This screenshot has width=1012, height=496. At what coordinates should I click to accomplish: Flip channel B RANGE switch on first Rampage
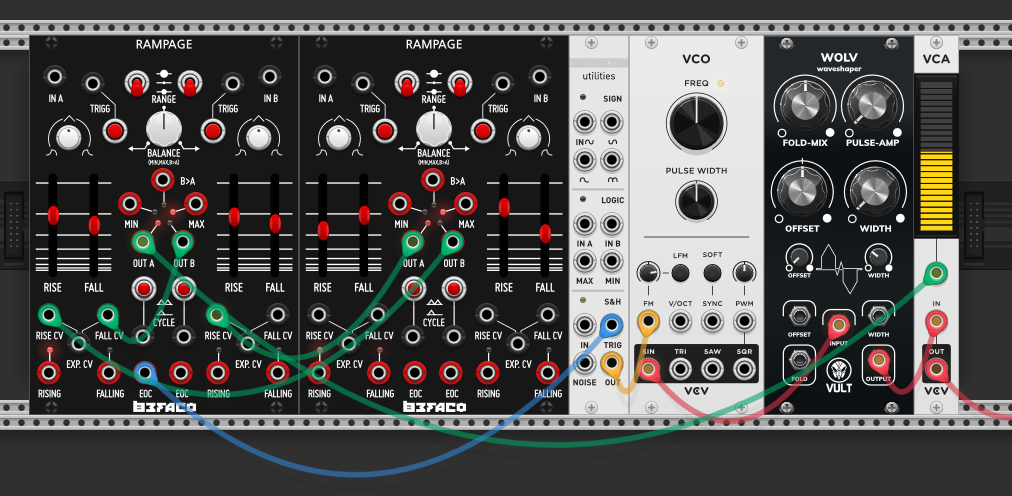pos(190,84)
